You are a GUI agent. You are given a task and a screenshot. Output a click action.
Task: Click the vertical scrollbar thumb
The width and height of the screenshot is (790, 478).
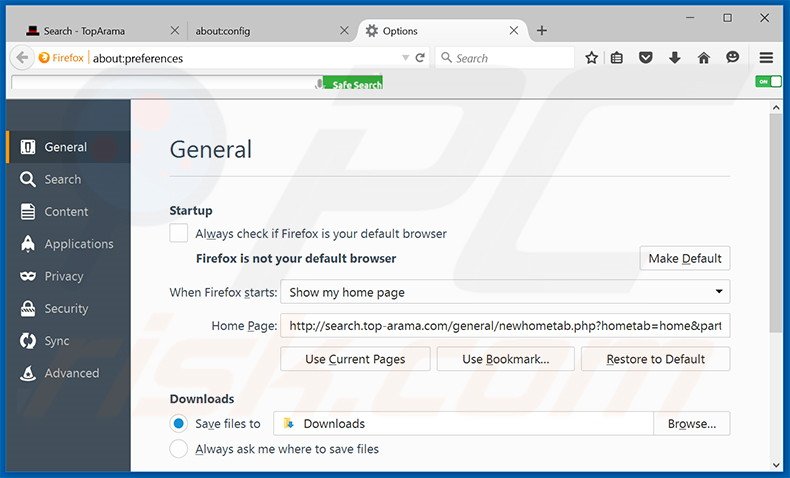[776, 223]
